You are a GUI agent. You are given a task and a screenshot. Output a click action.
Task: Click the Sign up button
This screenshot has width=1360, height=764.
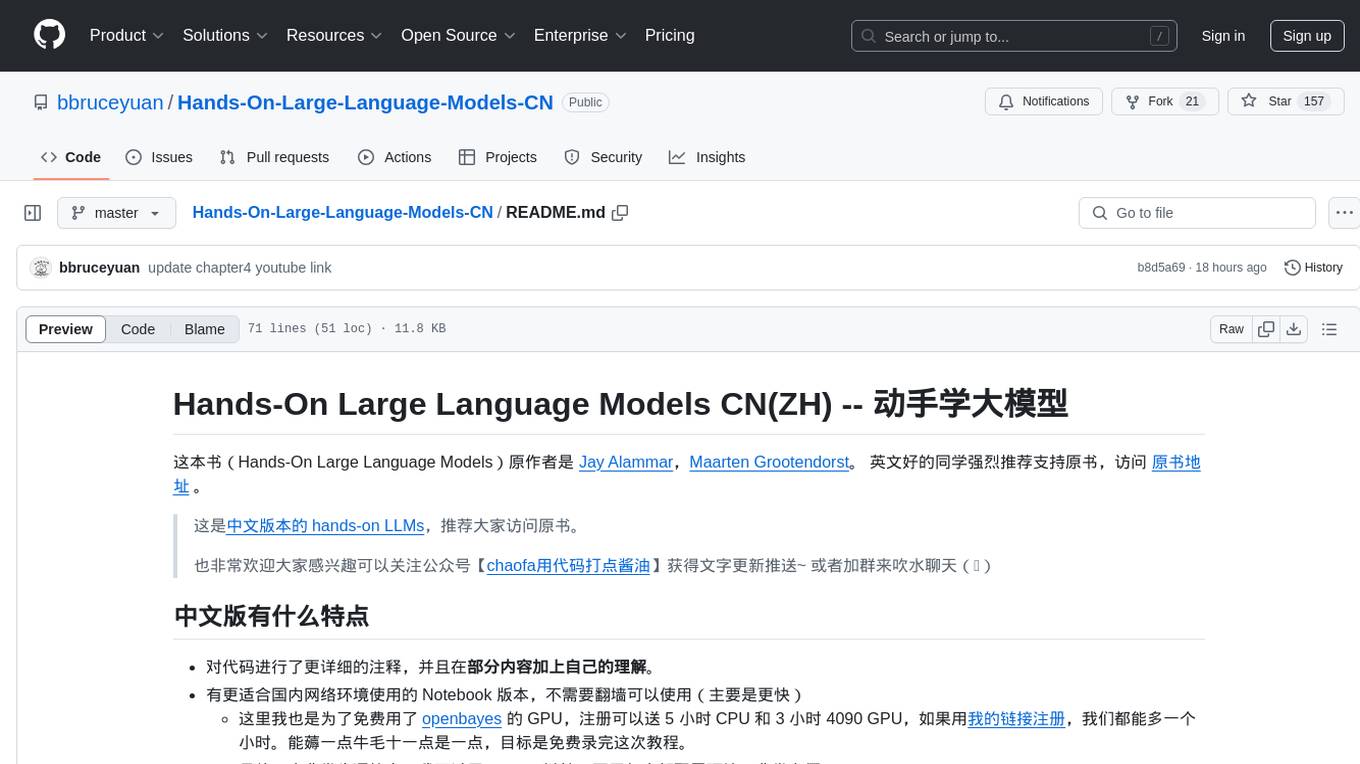click(1307, 36)
